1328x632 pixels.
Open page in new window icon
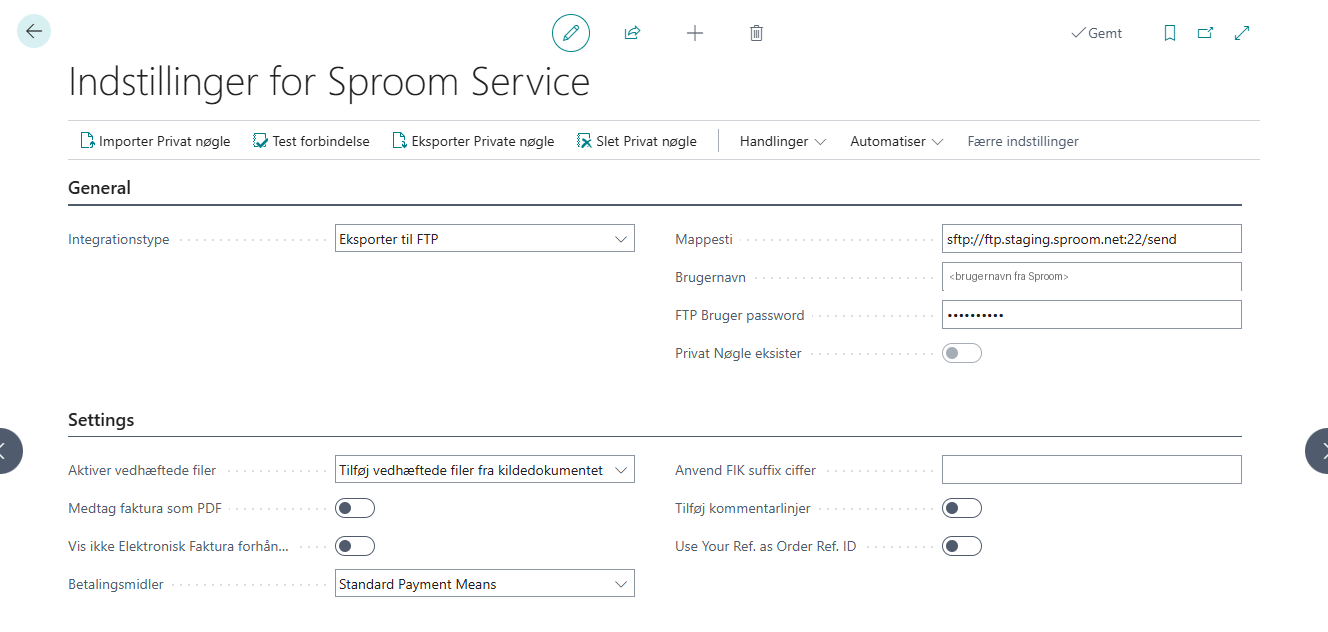pos(1206,33)
